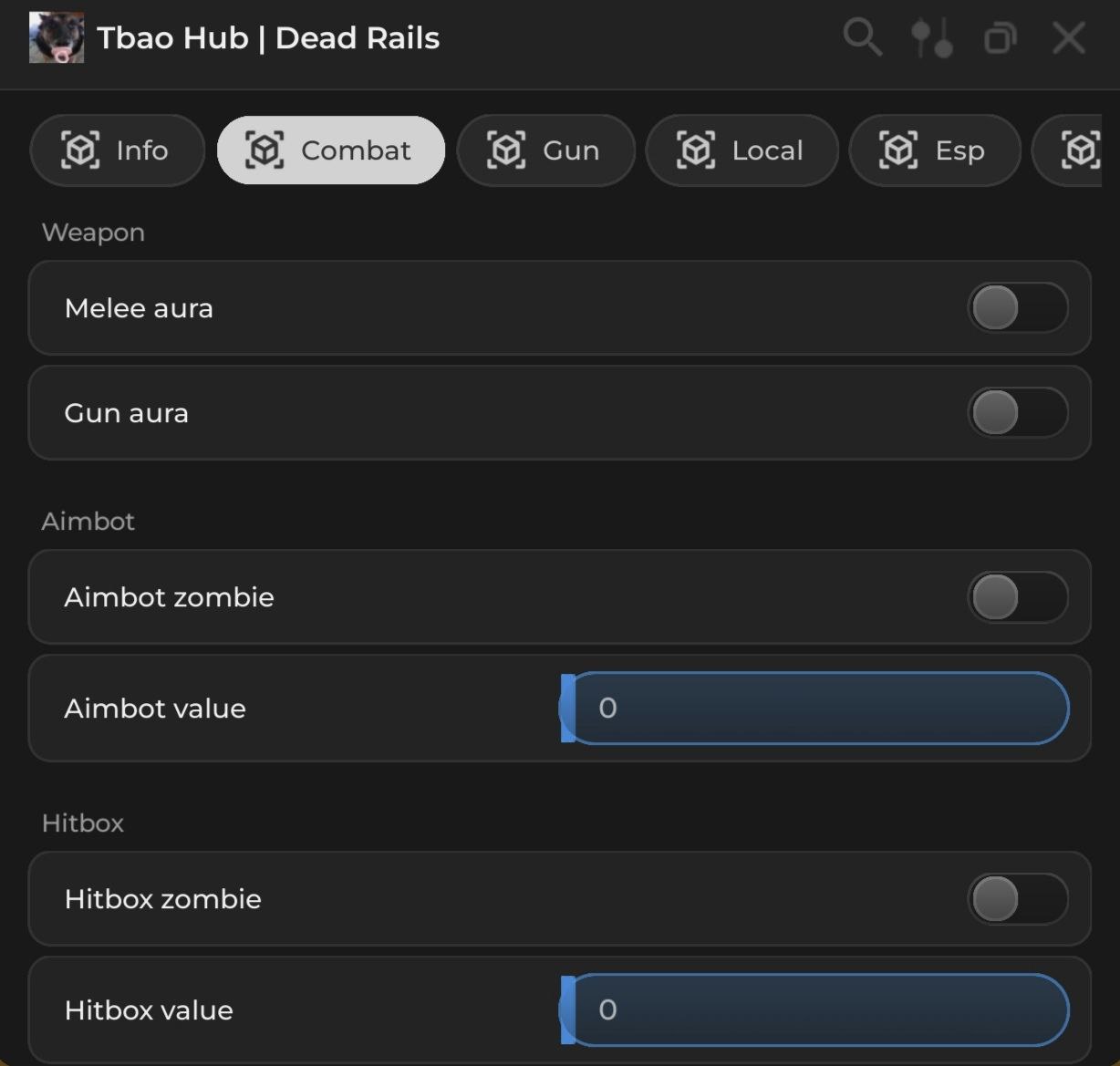This screenshot has width=1120, height=1066.
Task: Click the cube icon on Info tab
Action: (80, 150)
